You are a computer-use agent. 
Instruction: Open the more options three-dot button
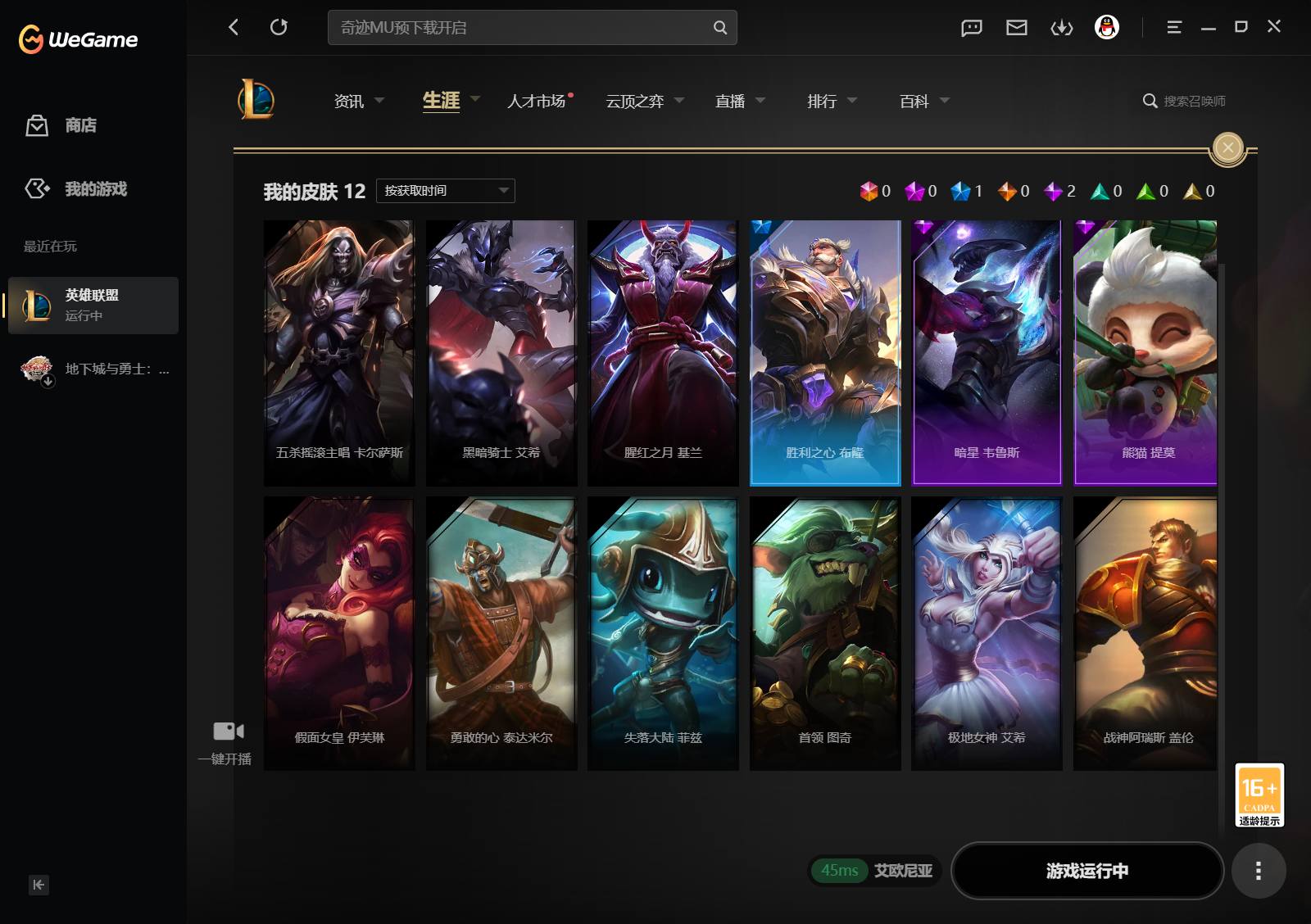1259,871
